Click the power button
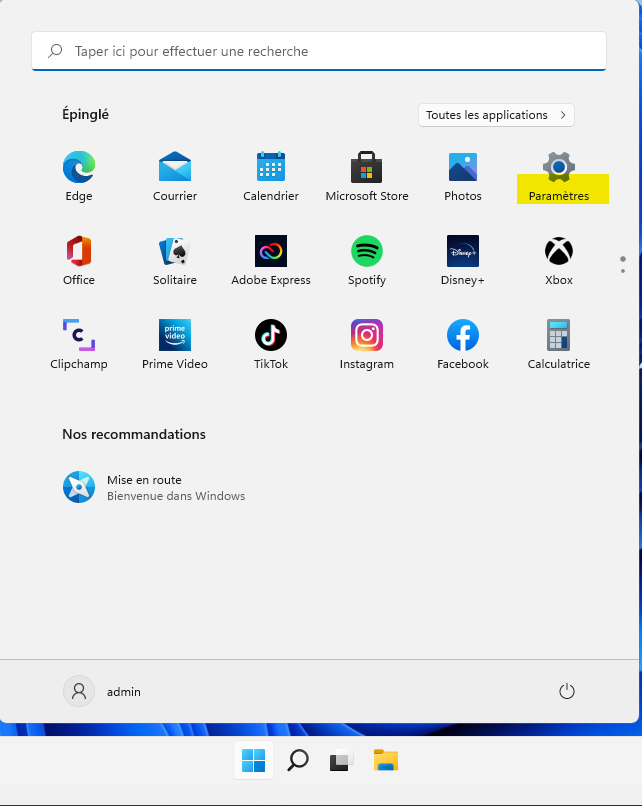Viewport: 642px width, 806px height. [567, 691]
